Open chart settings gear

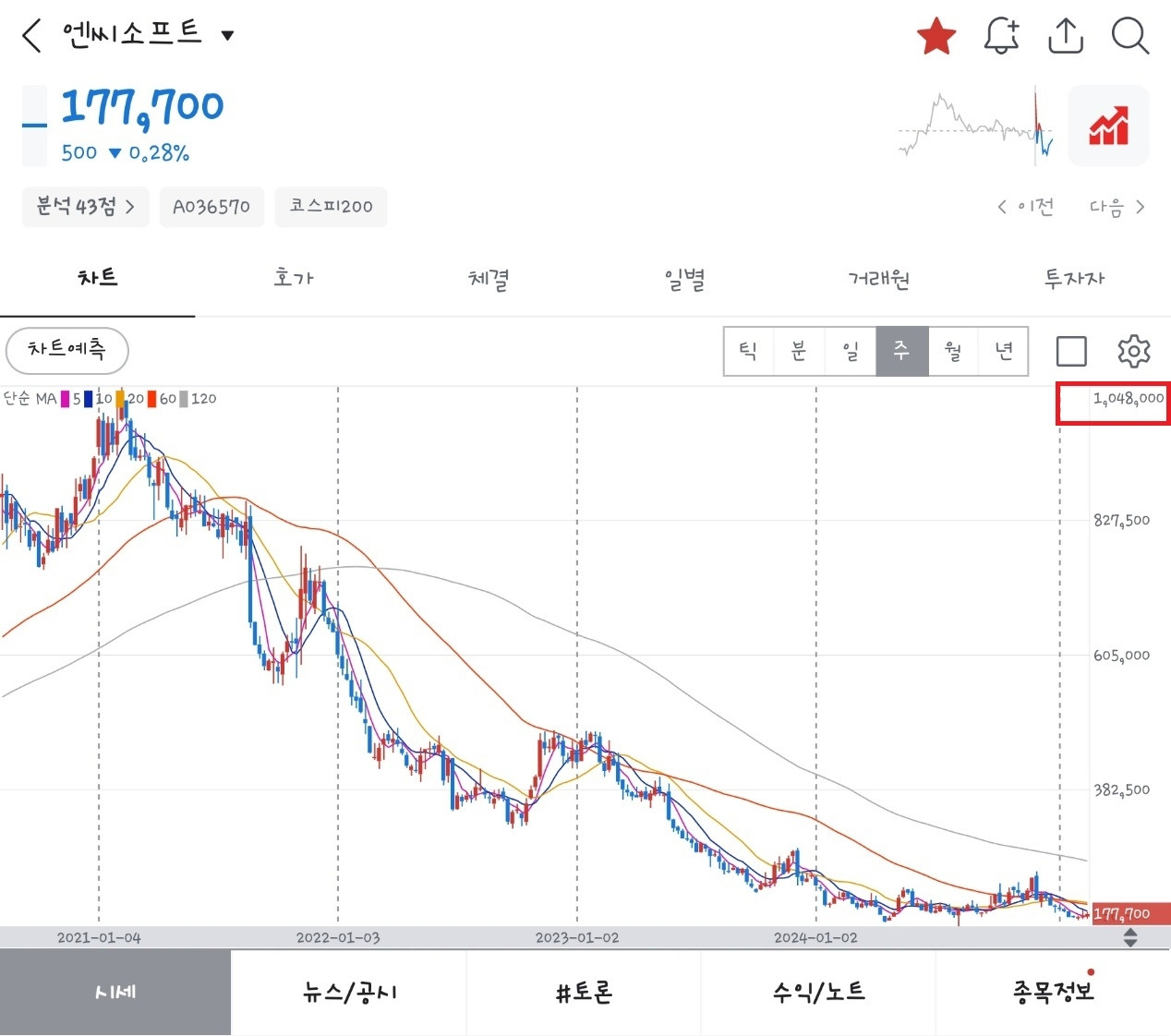[x=1134, y=351]
